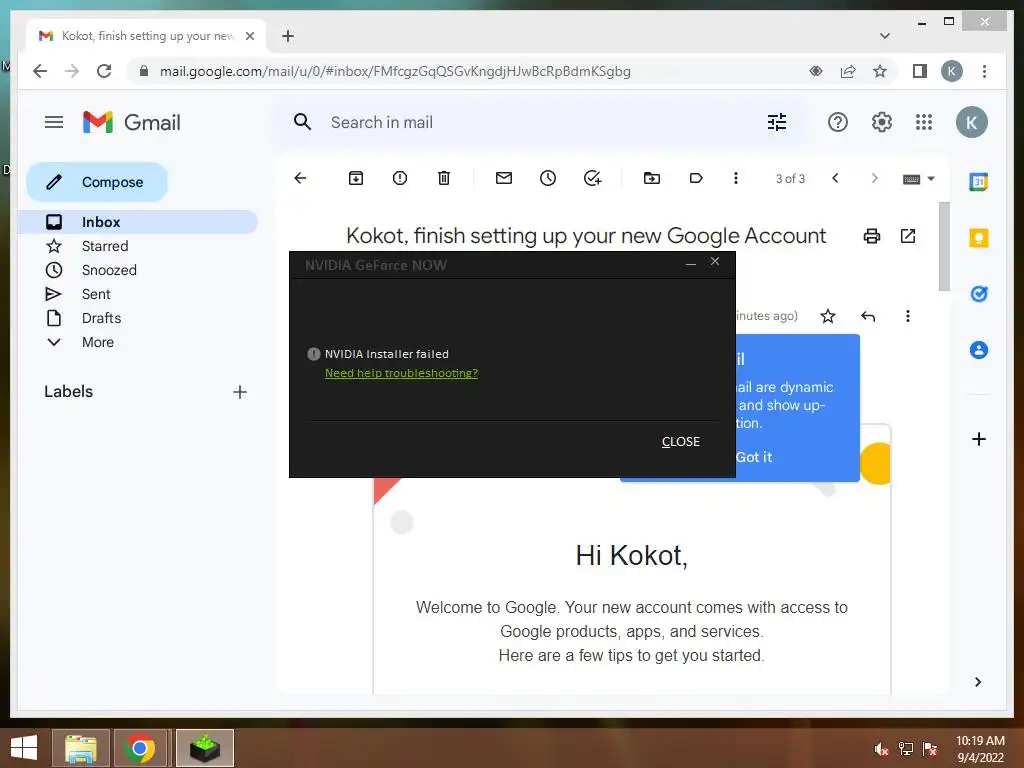The width and height of the screenshot is (1024, 768).
Task: Reload the page in Chrome
Action: 104,71
